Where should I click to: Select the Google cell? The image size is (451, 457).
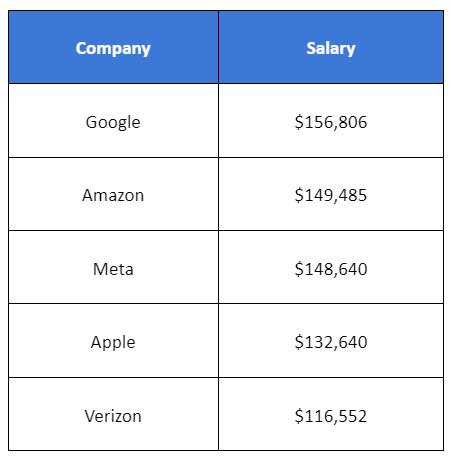[x=113, y=121]
